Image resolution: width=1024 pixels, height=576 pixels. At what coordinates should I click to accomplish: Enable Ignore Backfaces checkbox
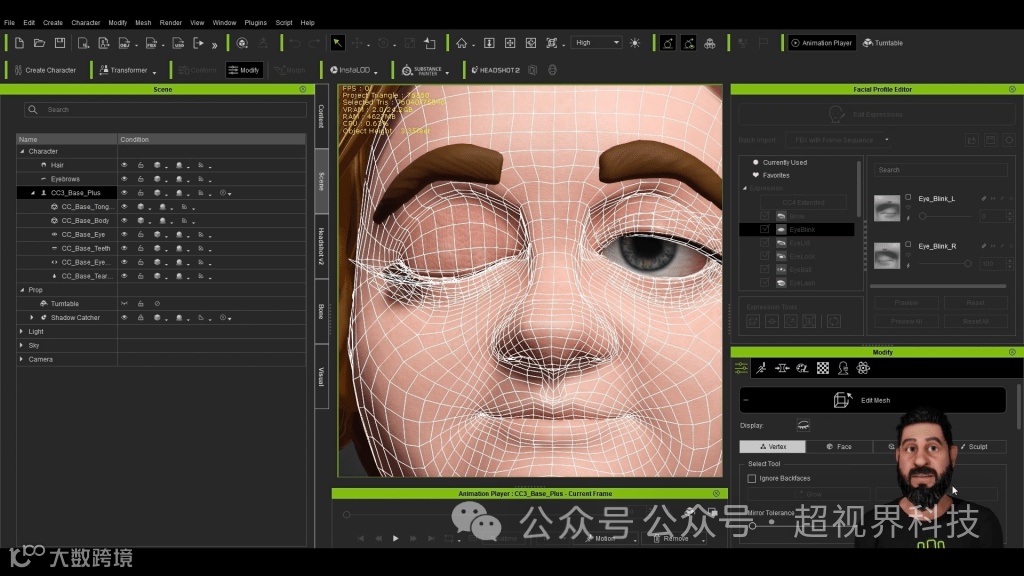pyautogui.click(x=752, y=479)
